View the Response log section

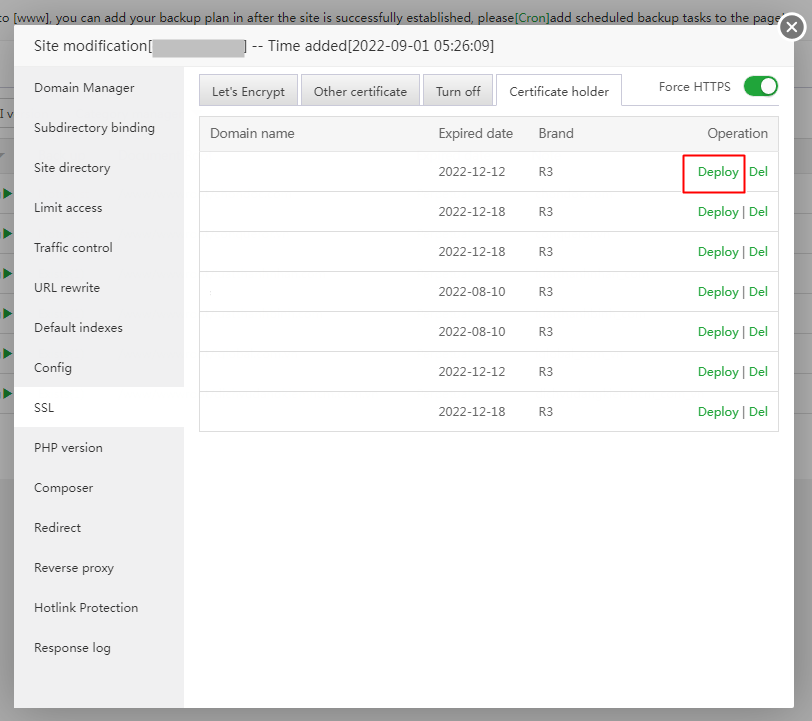[x=72, y=648]
